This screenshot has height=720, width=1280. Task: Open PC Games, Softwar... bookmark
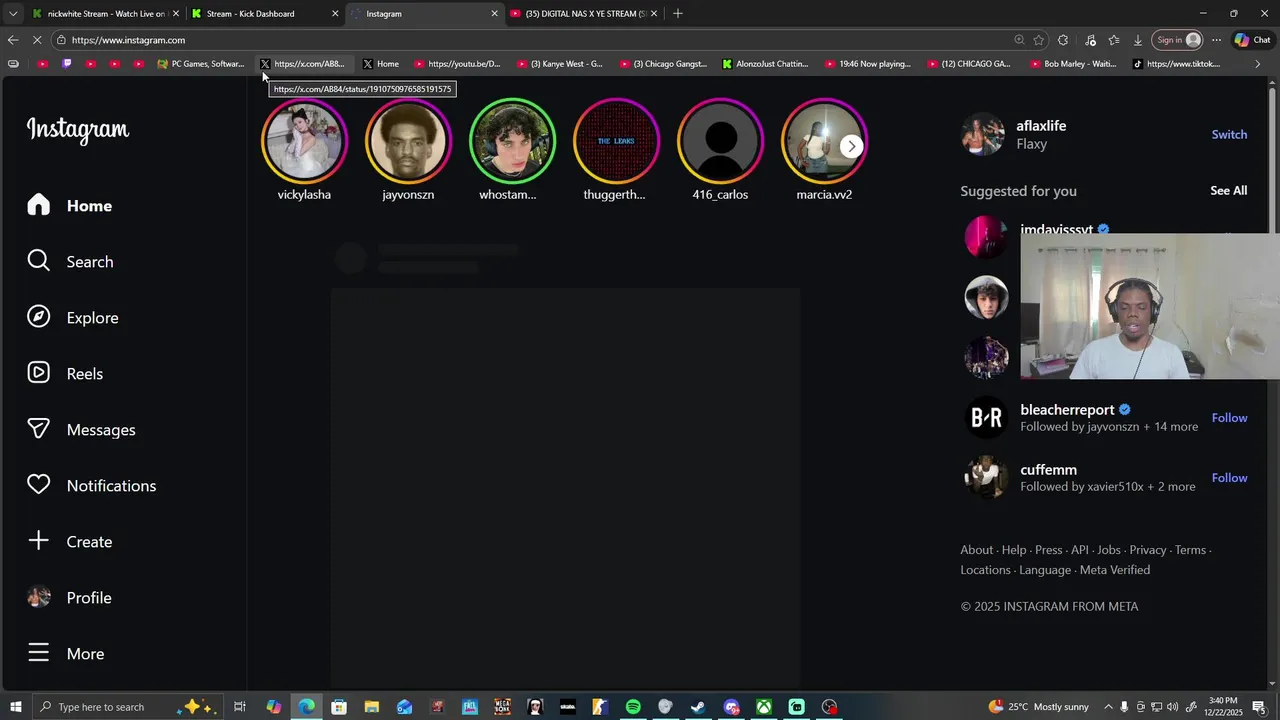[201, 64]
